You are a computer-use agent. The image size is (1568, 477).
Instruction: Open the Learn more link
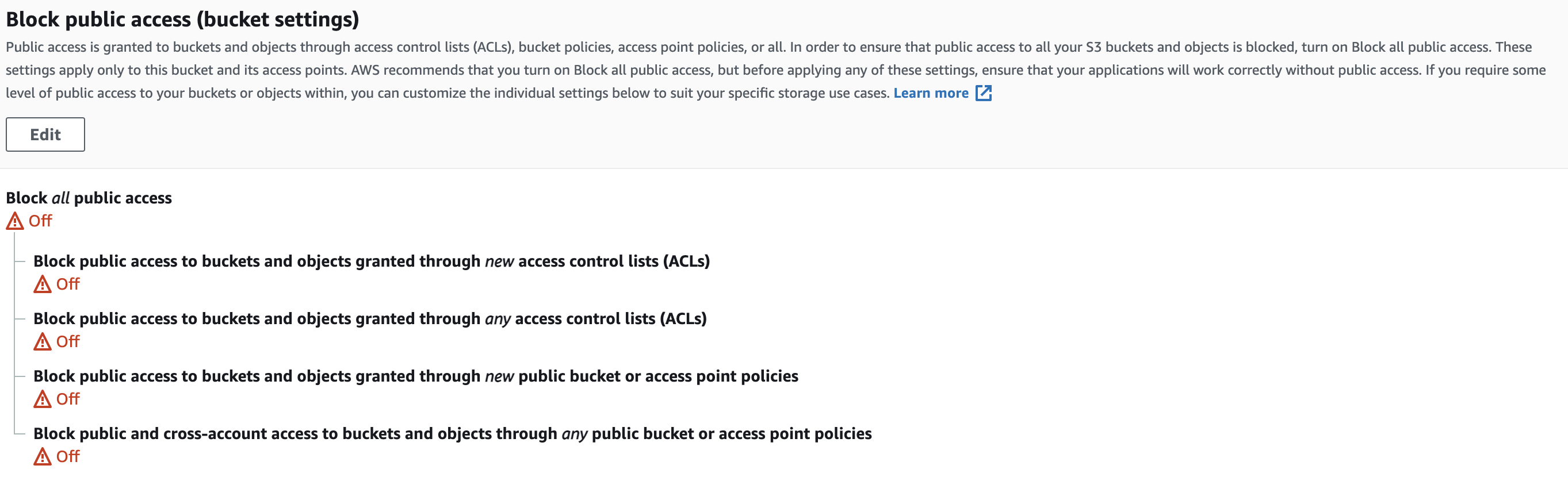pos(930,93)
